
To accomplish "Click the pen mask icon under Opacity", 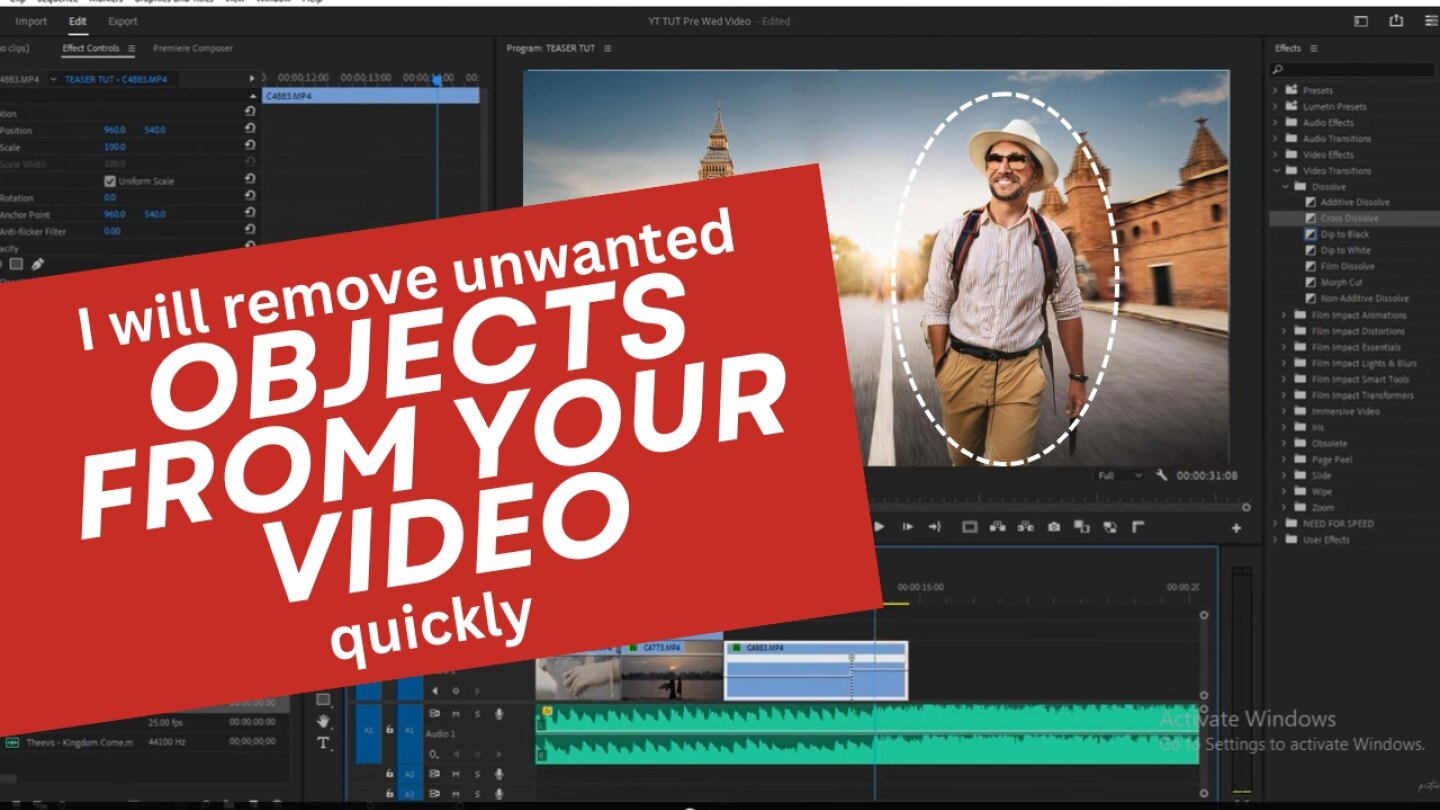I will [x=37, y=264].
